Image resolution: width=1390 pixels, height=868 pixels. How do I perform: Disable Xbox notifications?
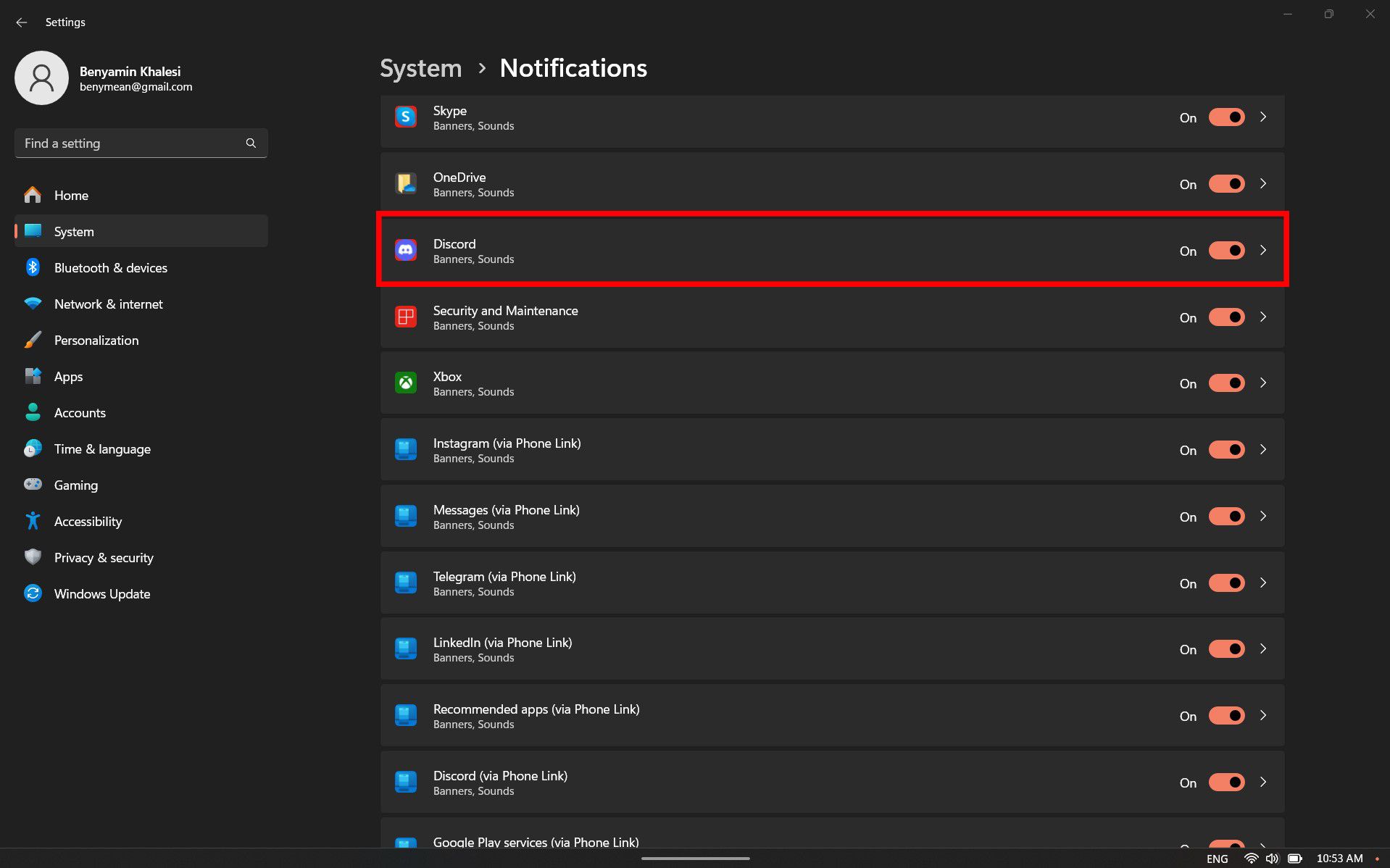point(1225,383)
